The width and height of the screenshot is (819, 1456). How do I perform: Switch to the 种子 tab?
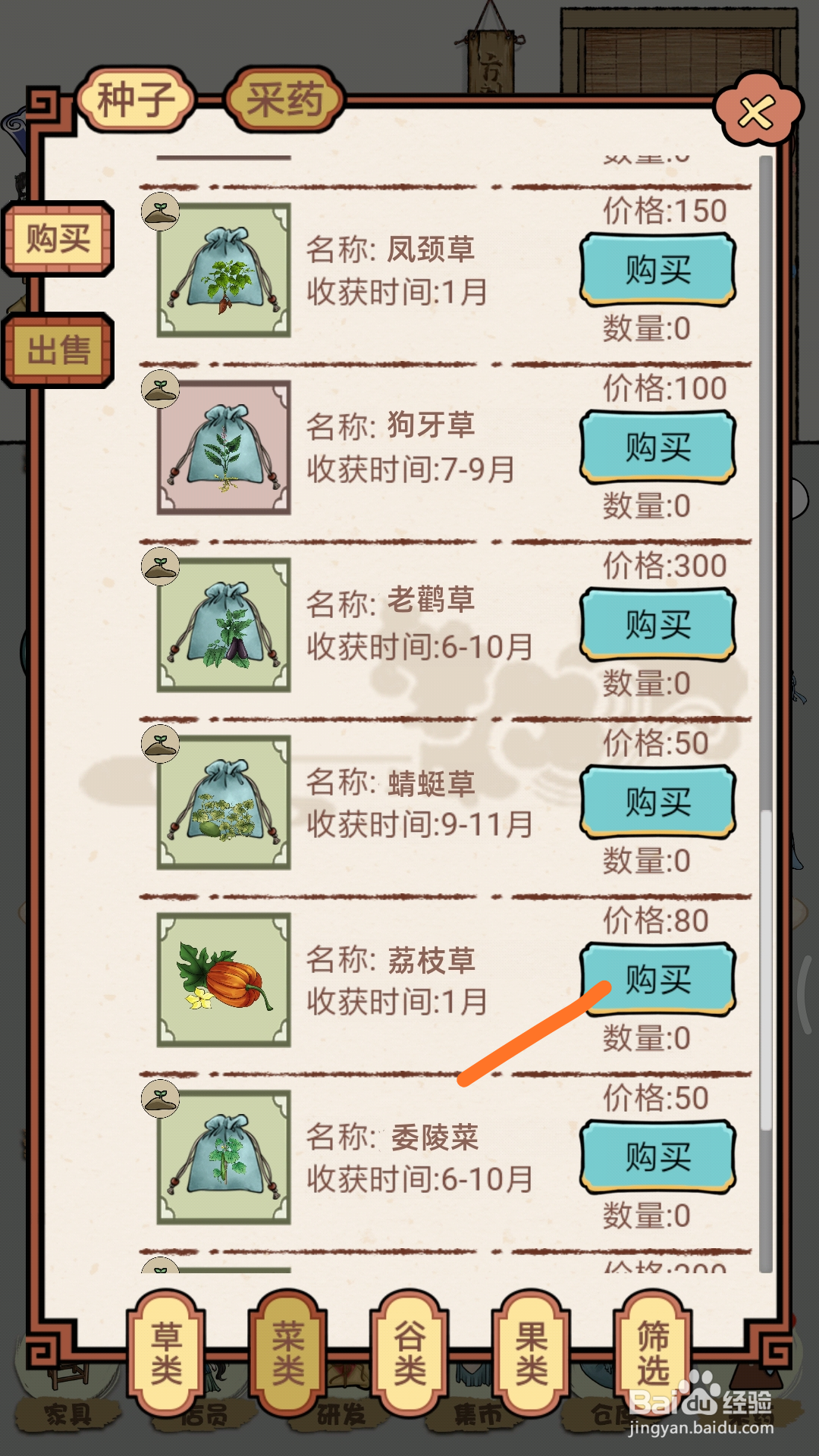pos(136,99)
